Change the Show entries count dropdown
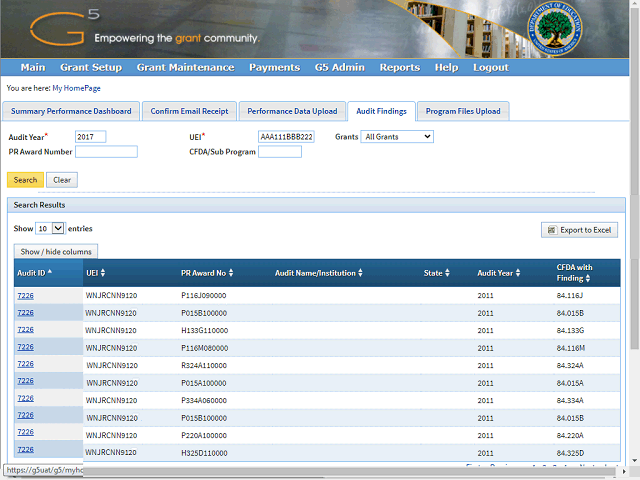 pyautogui.click(x=50, y=229)
